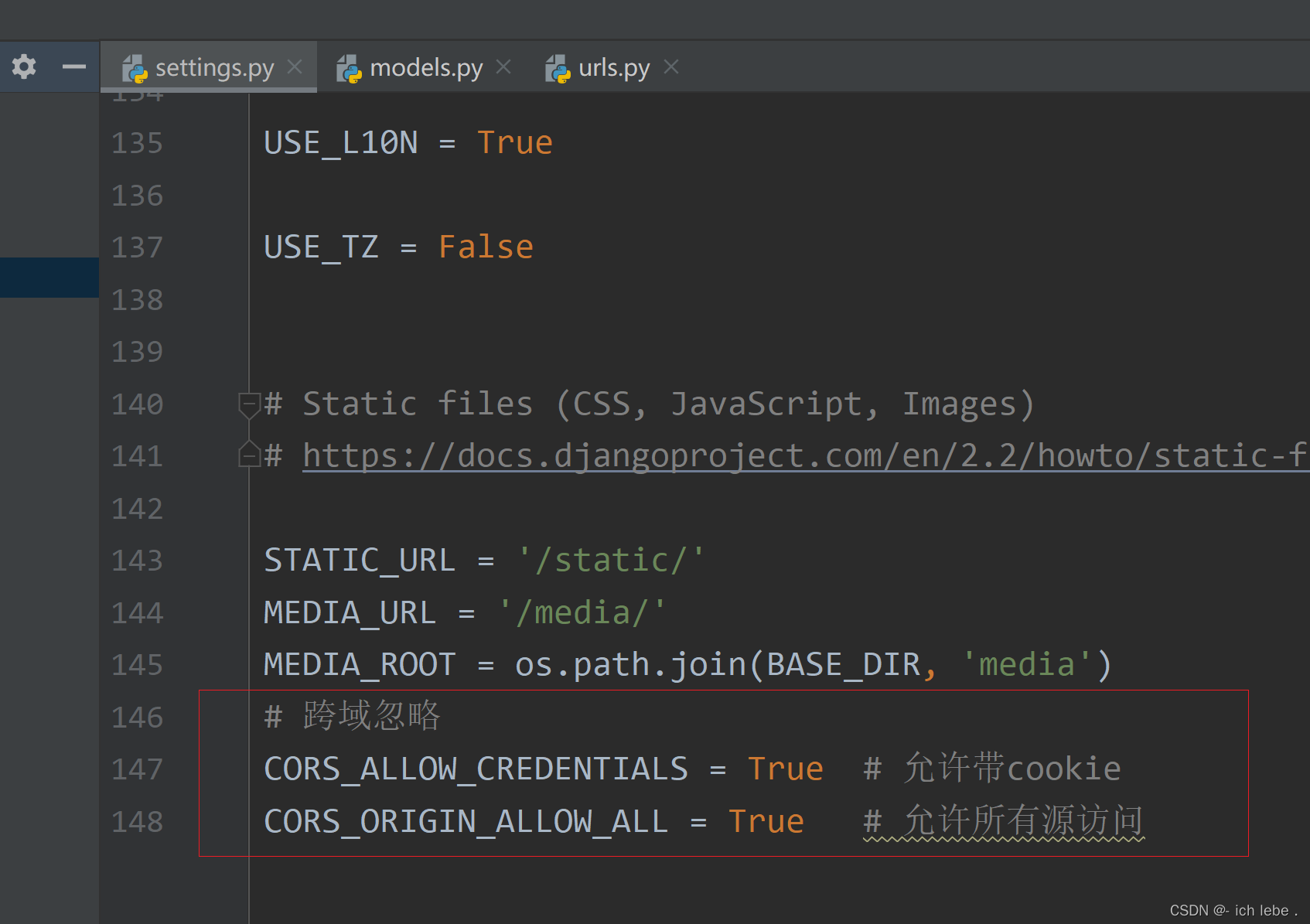Open the settings gear icon
The image size is (1310, 924).
pos(24,66)
